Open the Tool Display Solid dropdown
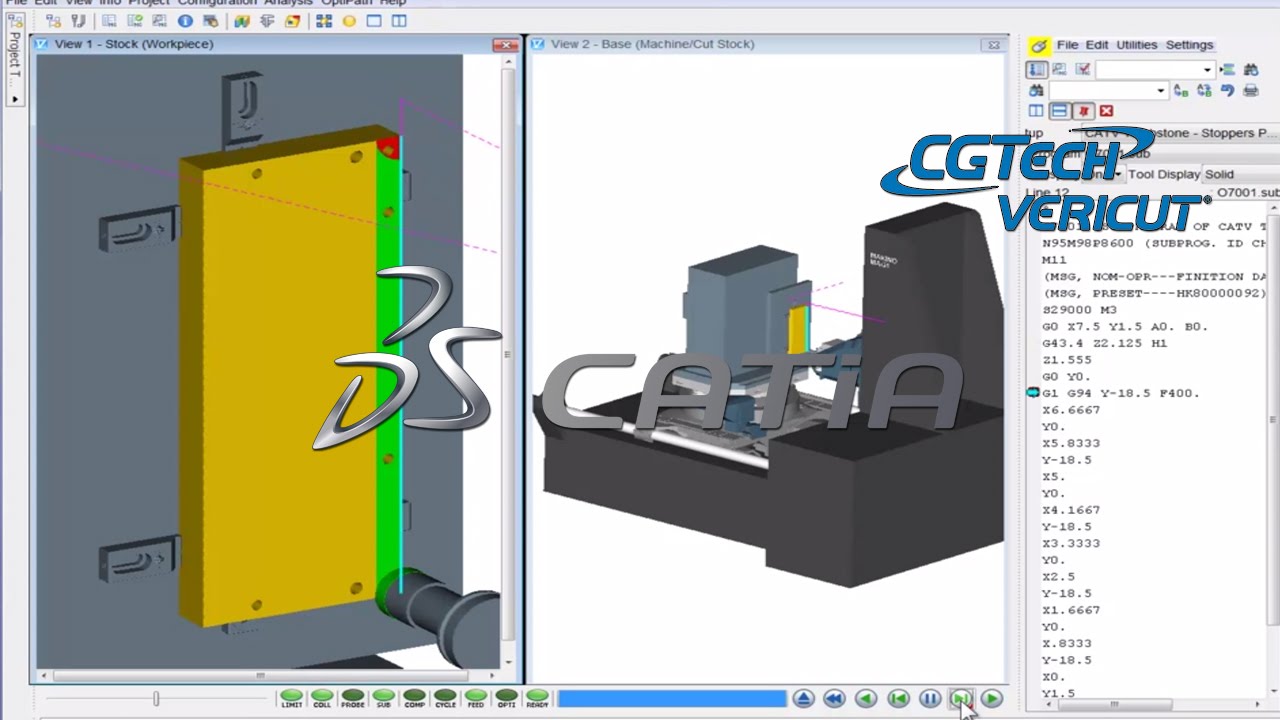This screenshot has width=1280, height=720. (1241, 174)
